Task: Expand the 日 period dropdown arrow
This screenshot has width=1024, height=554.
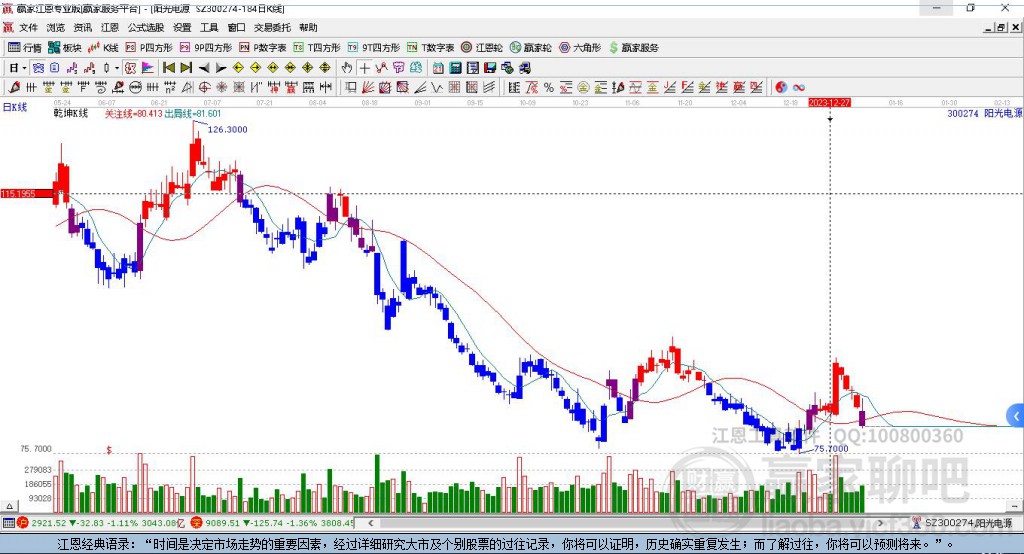Action: coord(24,68)
